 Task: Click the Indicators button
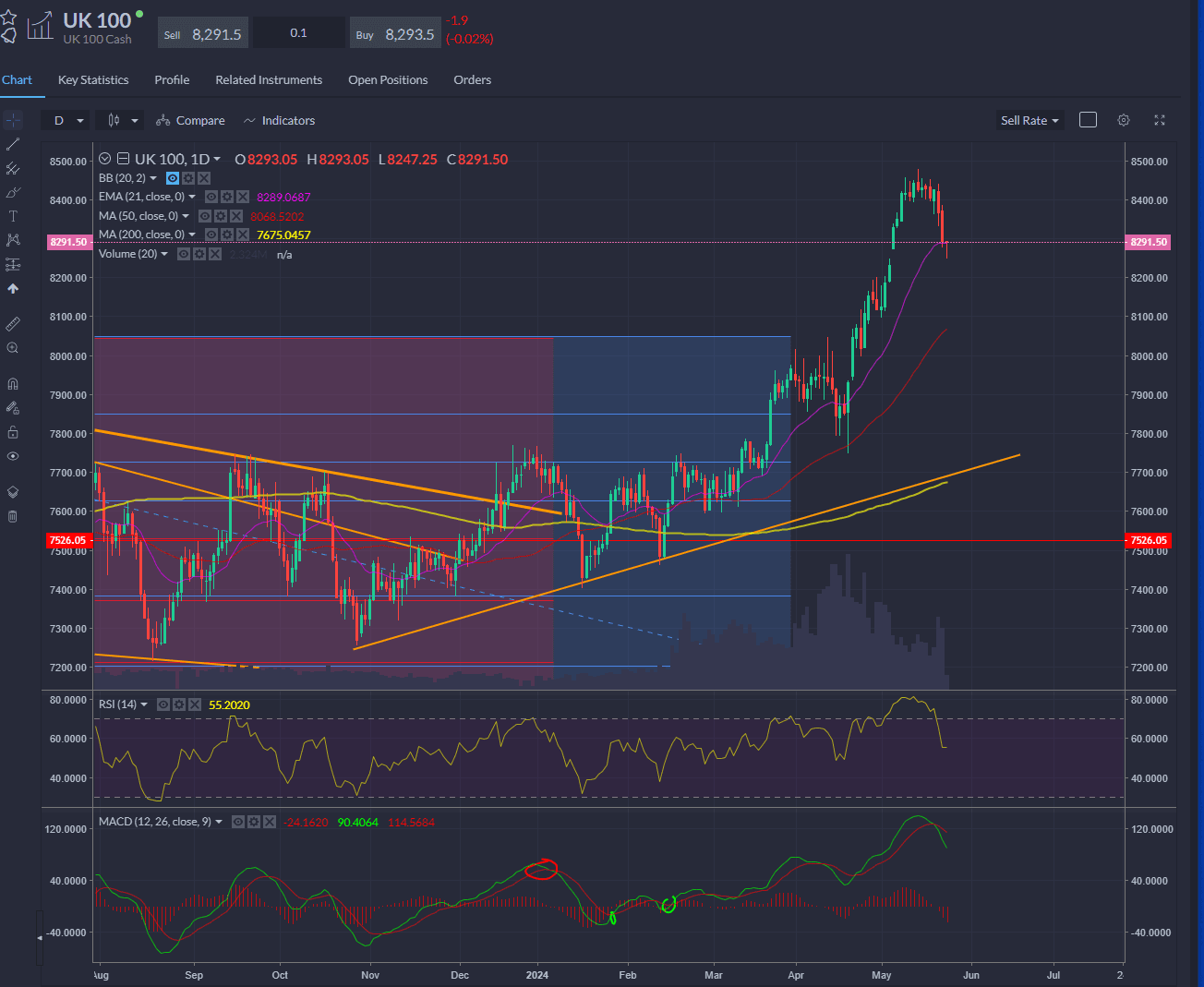point(279,120)
